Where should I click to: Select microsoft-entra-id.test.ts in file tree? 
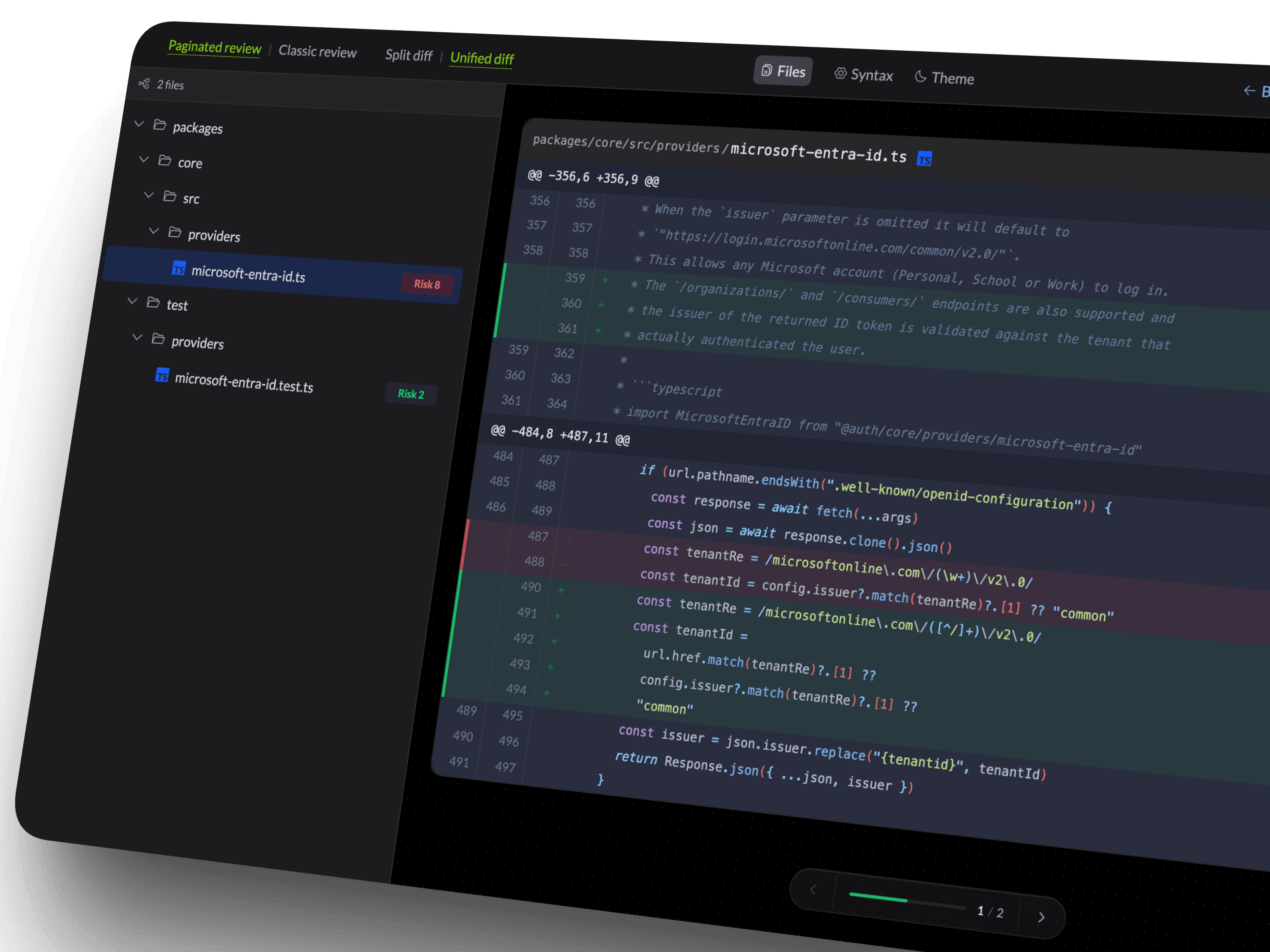(x=243, y=383)
